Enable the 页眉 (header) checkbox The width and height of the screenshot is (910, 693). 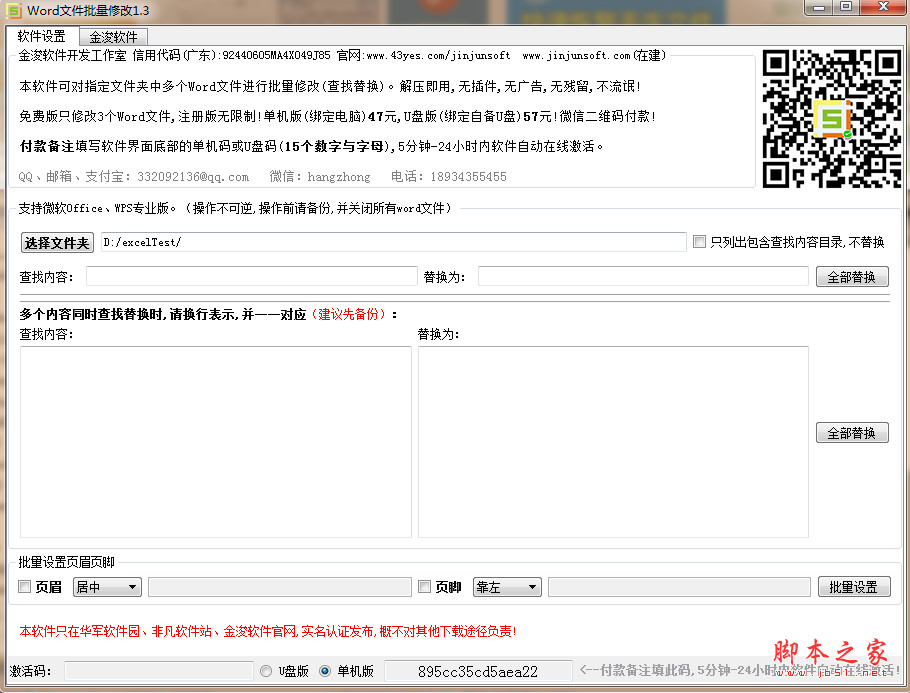tap(24, 587)
